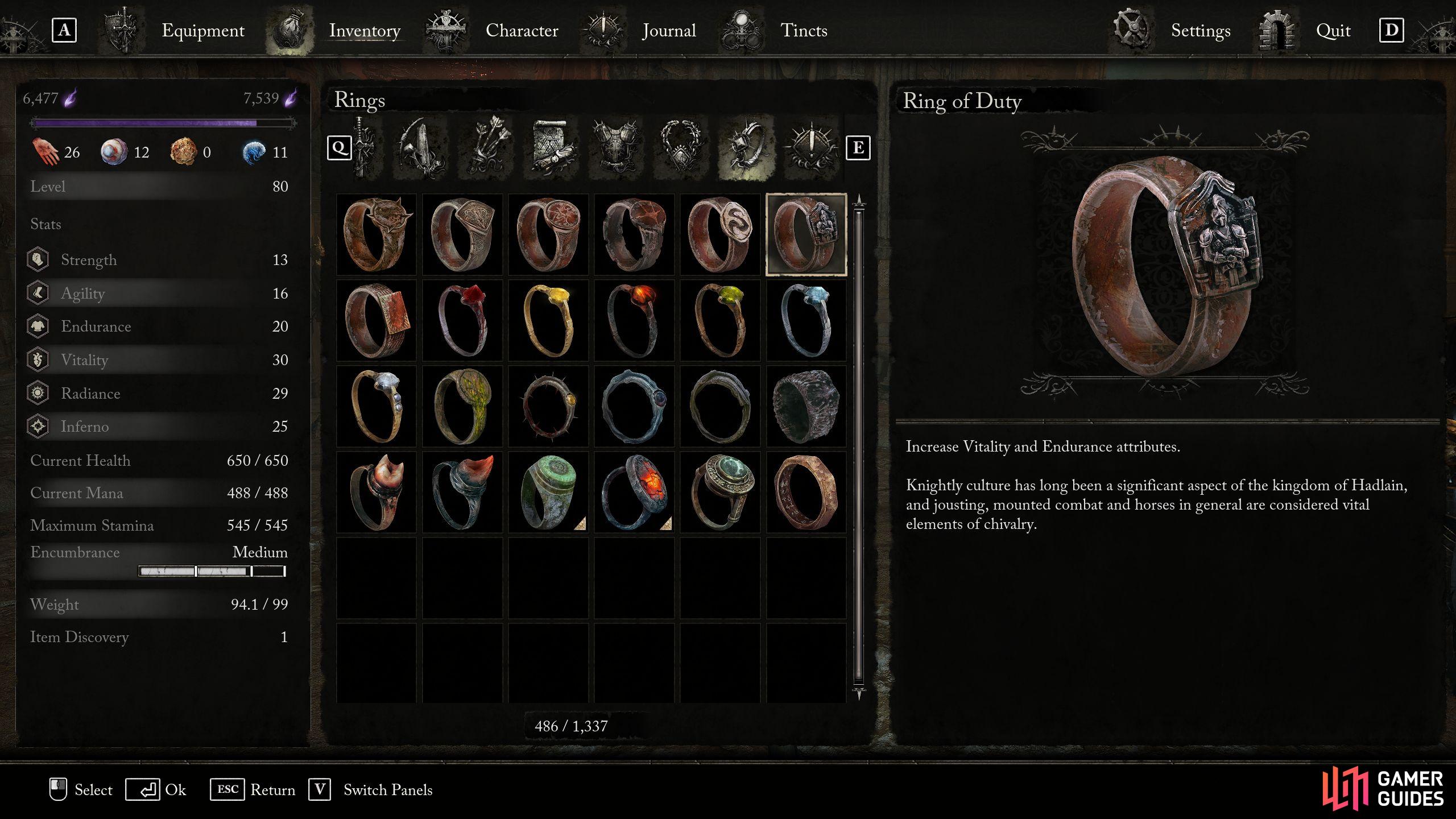Open the quest items exclamation category

810,147
